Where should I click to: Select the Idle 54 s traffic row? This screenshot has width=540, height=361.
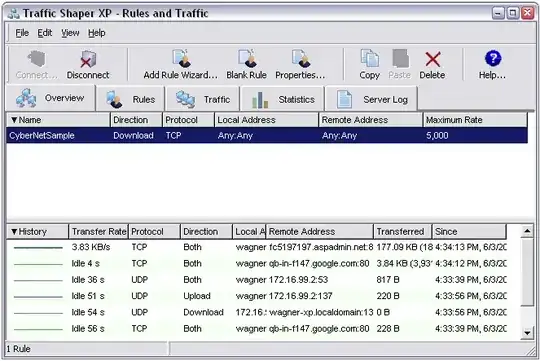(x=257, y=312)
